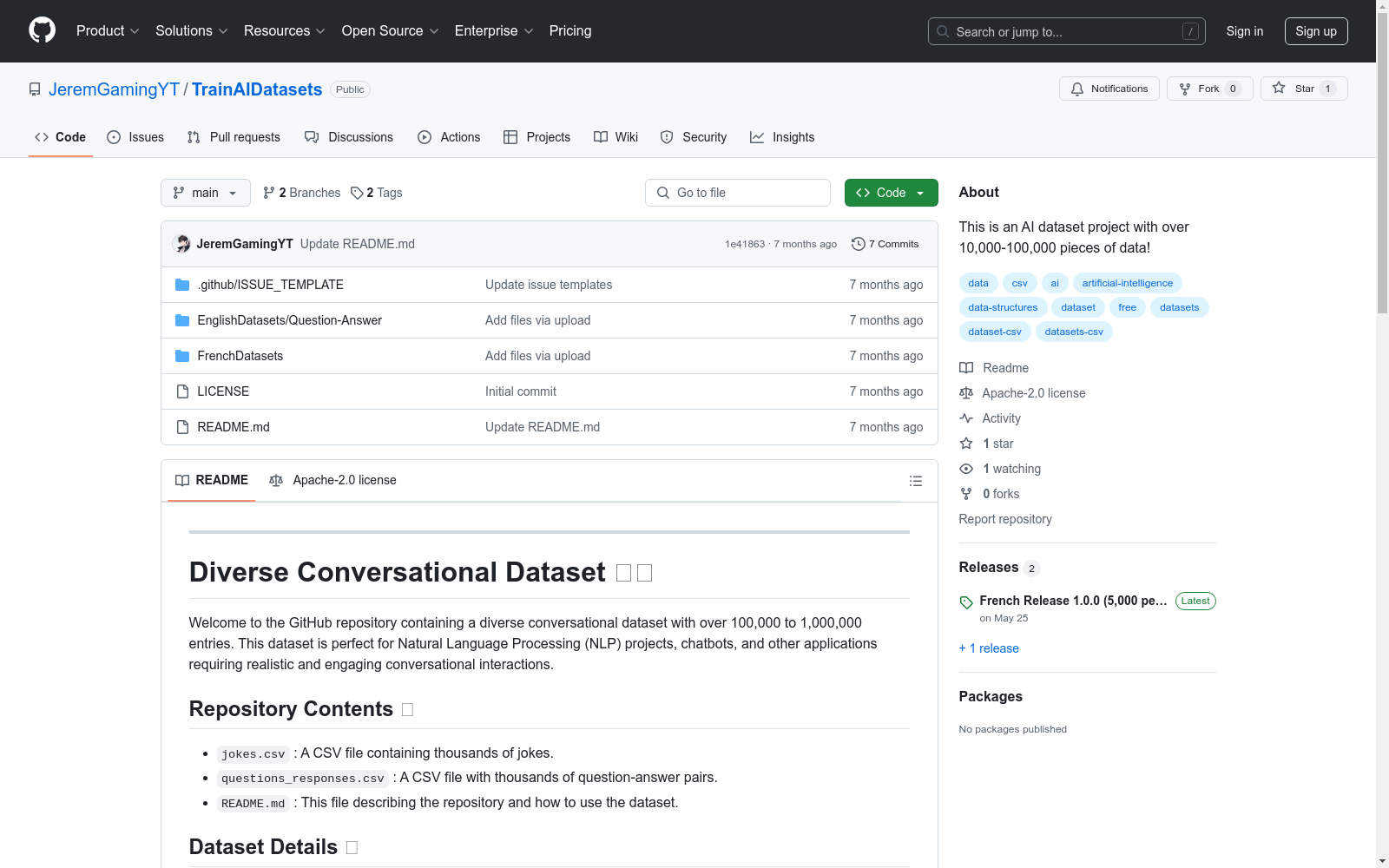Expand the Resources menu
This screenshot has height=868, width=1389.
coord(285,30)
